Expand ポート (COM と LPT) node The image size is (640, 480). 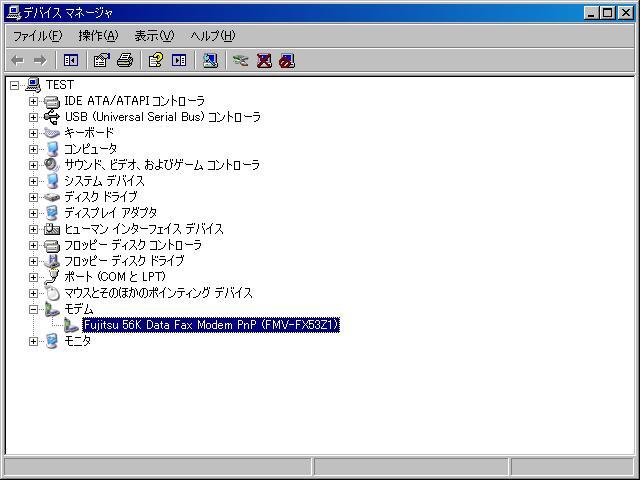pos(33,277)
